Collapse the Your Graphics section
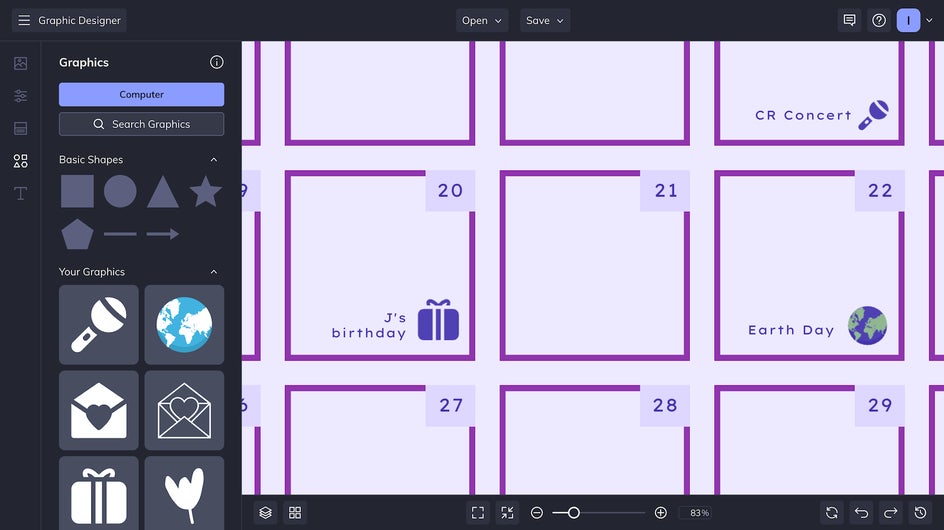The width and height of the screenshot is (944, 530). coord(214,272)
